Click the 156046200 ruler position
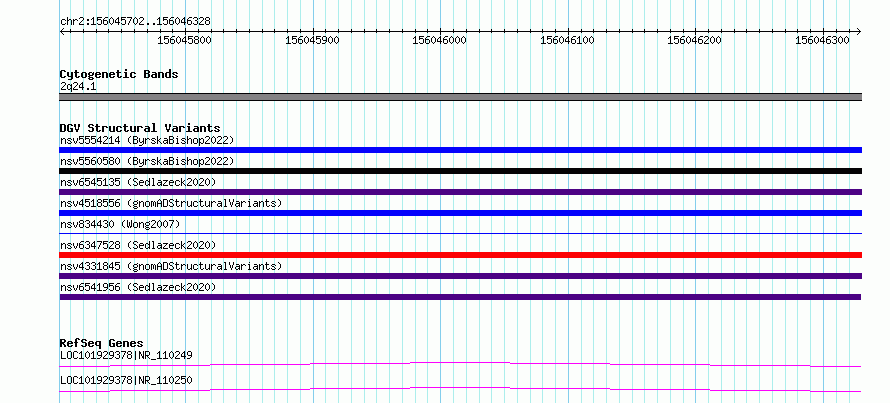Viewport: 890px width, 403px height. [695, 40]
